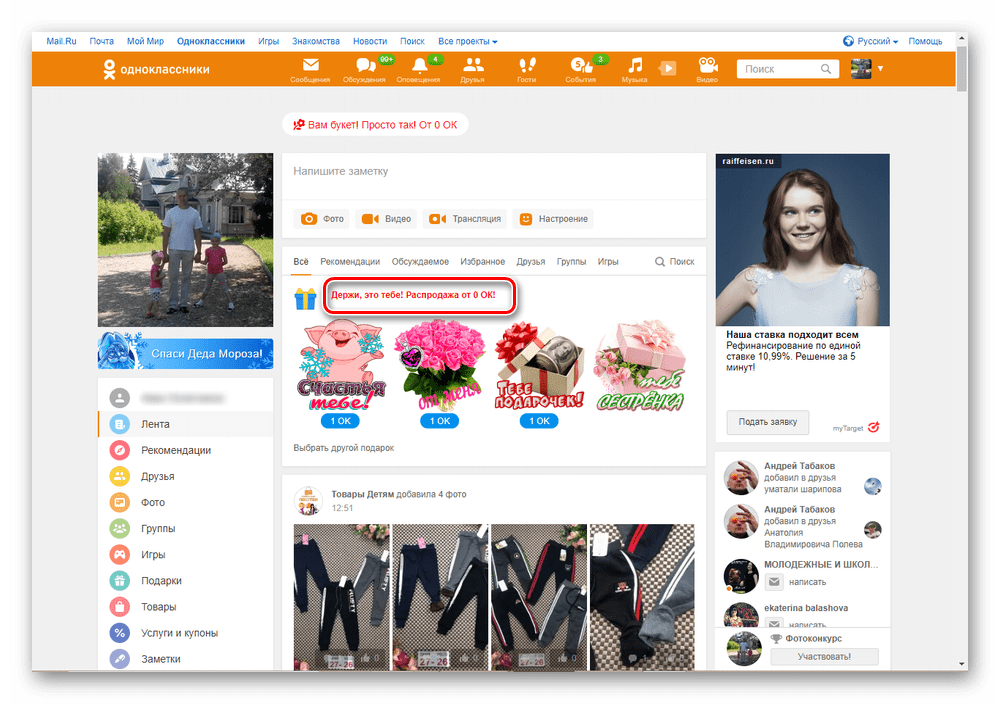Open Знакомства in the top menu bar
The image size is (1000, 704).
click(x=316, y=41)
